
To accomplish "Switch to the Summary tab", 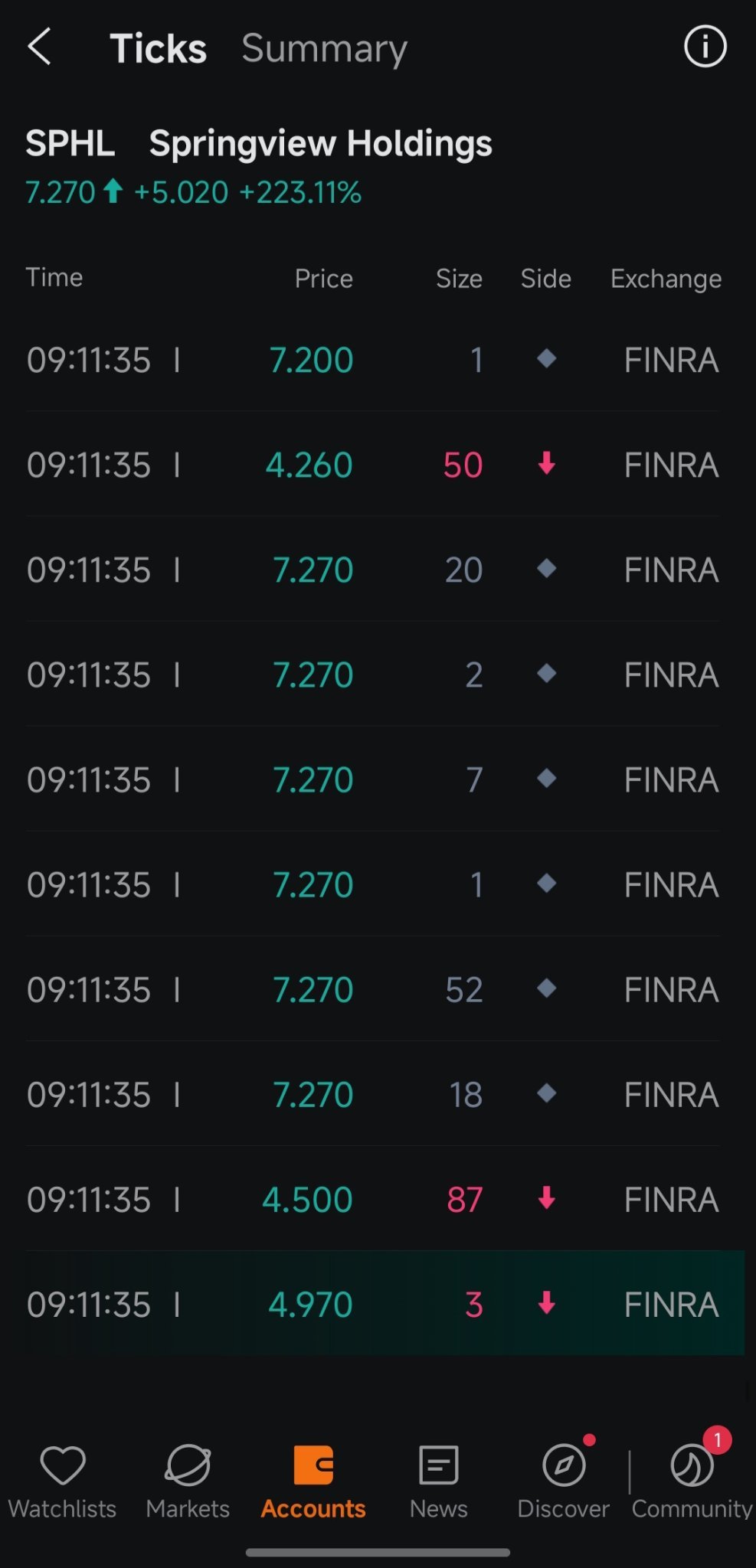I will [325, 49].
